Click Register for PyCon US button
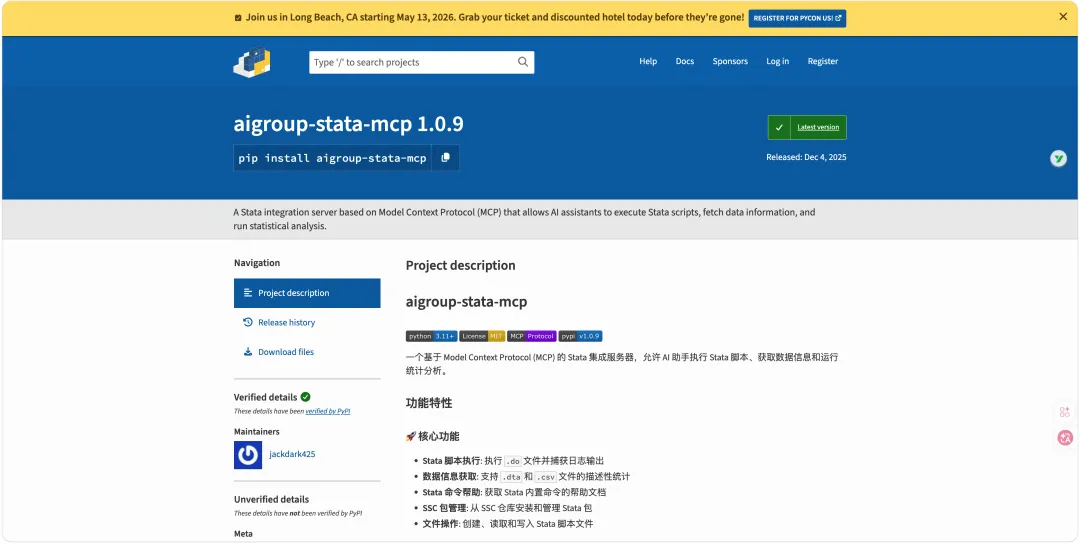This screenshot has width=1080, height=544. click(797, 19)
